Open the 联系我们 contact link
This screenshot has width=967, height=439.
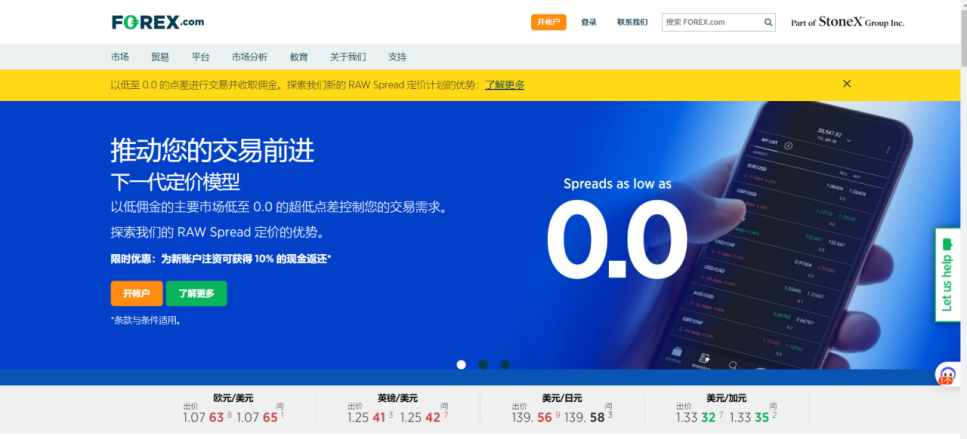(x=632, y=22)
